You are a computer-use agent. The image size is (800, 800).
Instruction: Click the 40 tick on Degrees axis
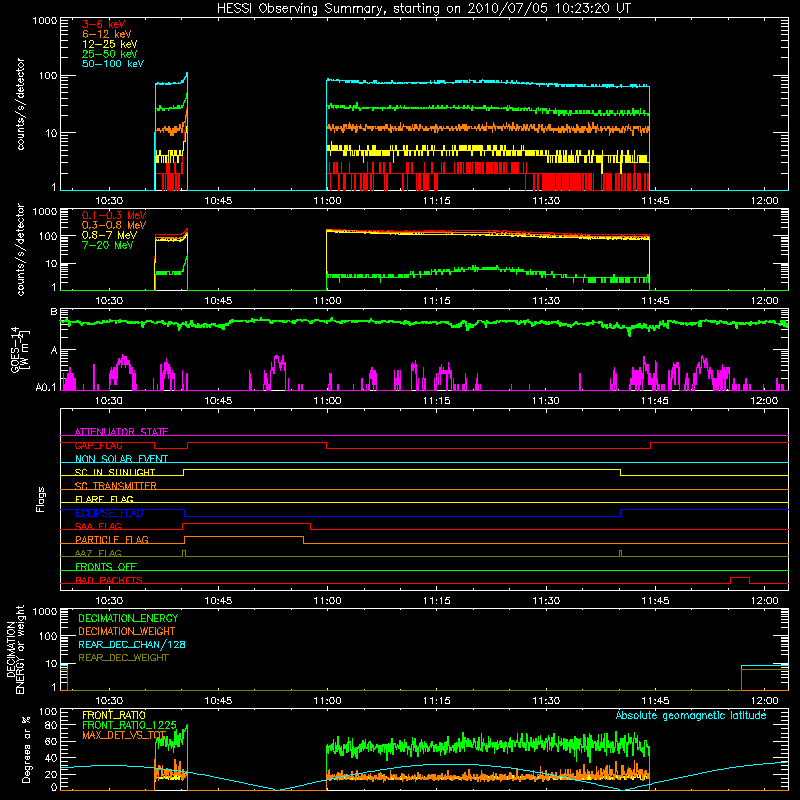(x=51, y=758)
